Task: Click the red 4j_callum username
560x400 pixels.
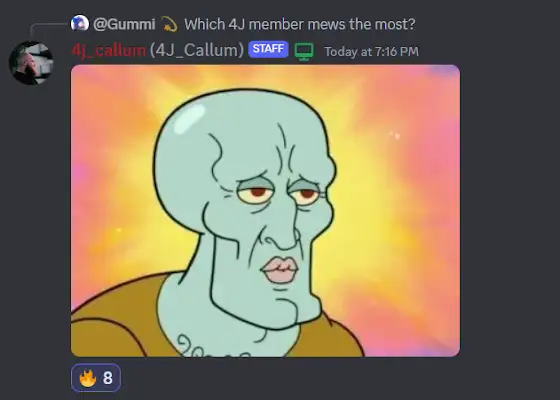Action: click(x=109, y=50)
